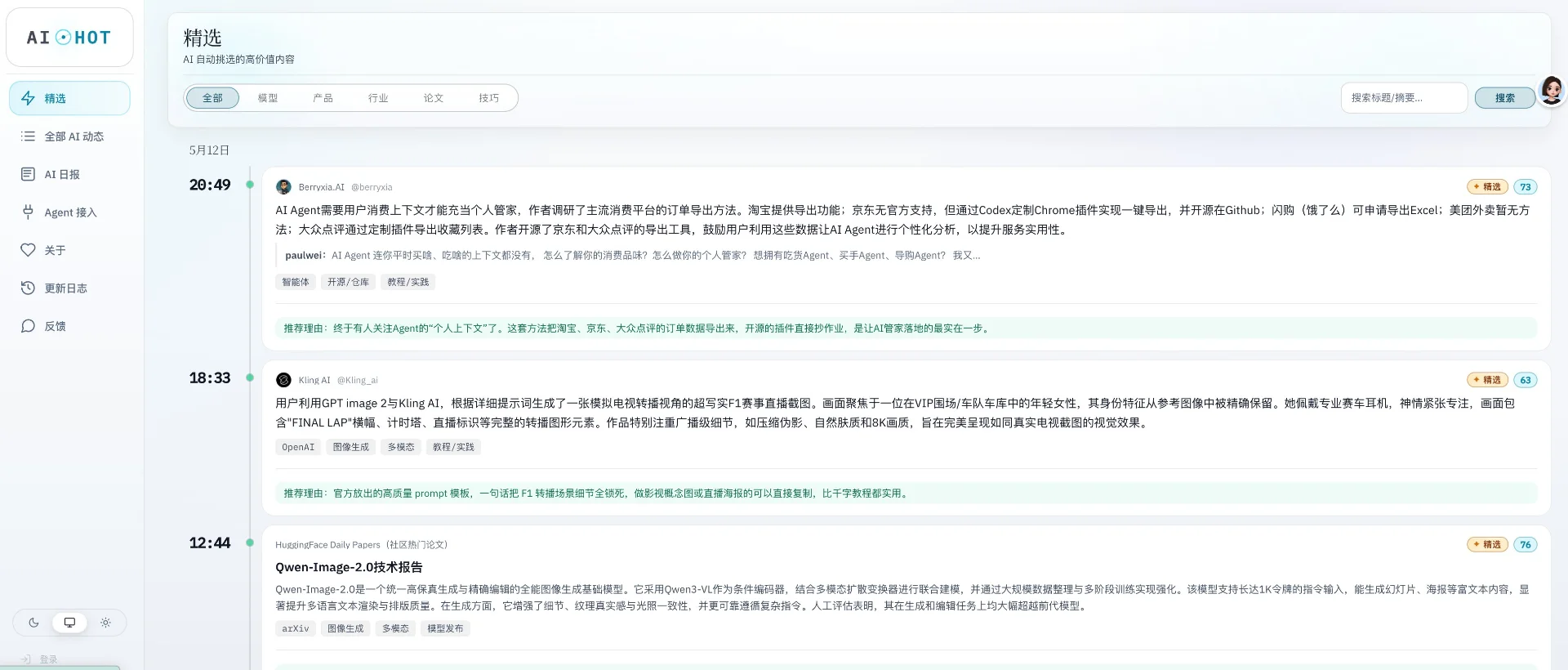Click 教程/实践 tag on Kling AI post
The width and height of the screenshot is (1568, 670).
[453, 447]
